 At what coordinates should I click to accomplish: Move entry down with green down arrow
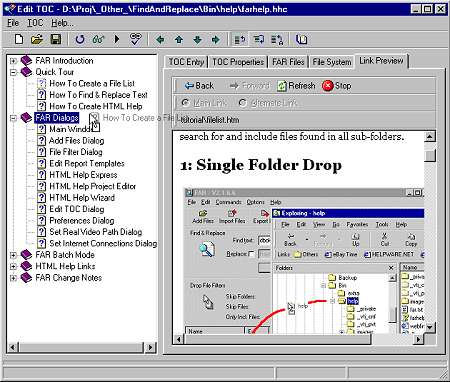coord(197,40)
